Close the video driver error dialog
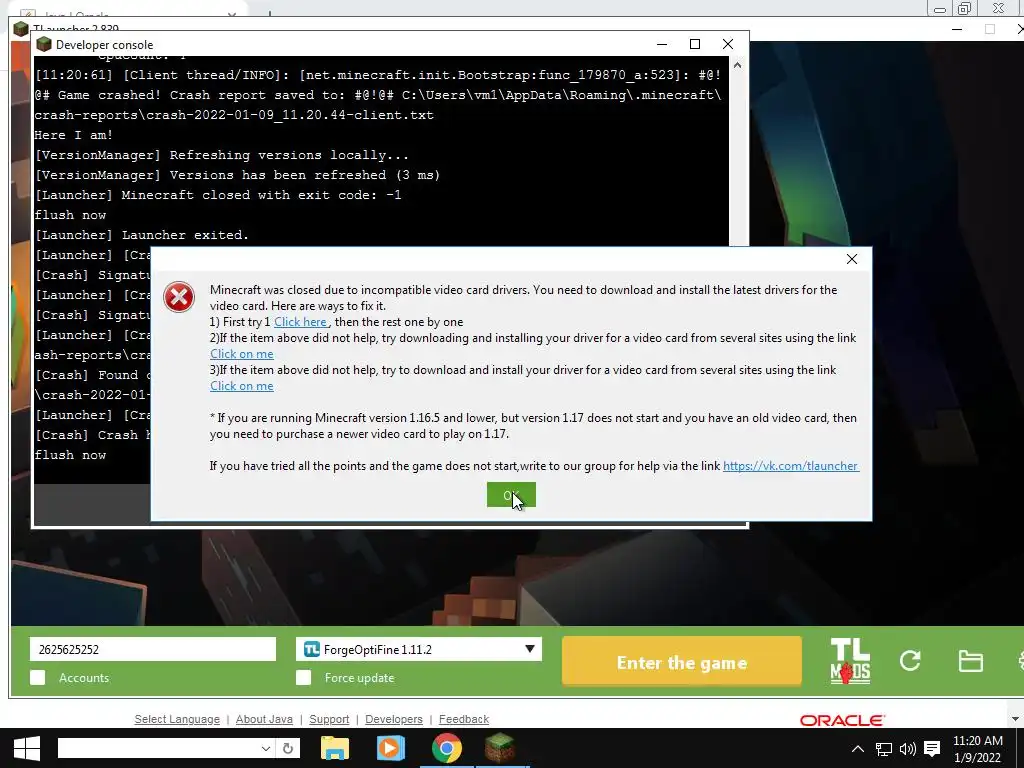 (x=852, y=259)
